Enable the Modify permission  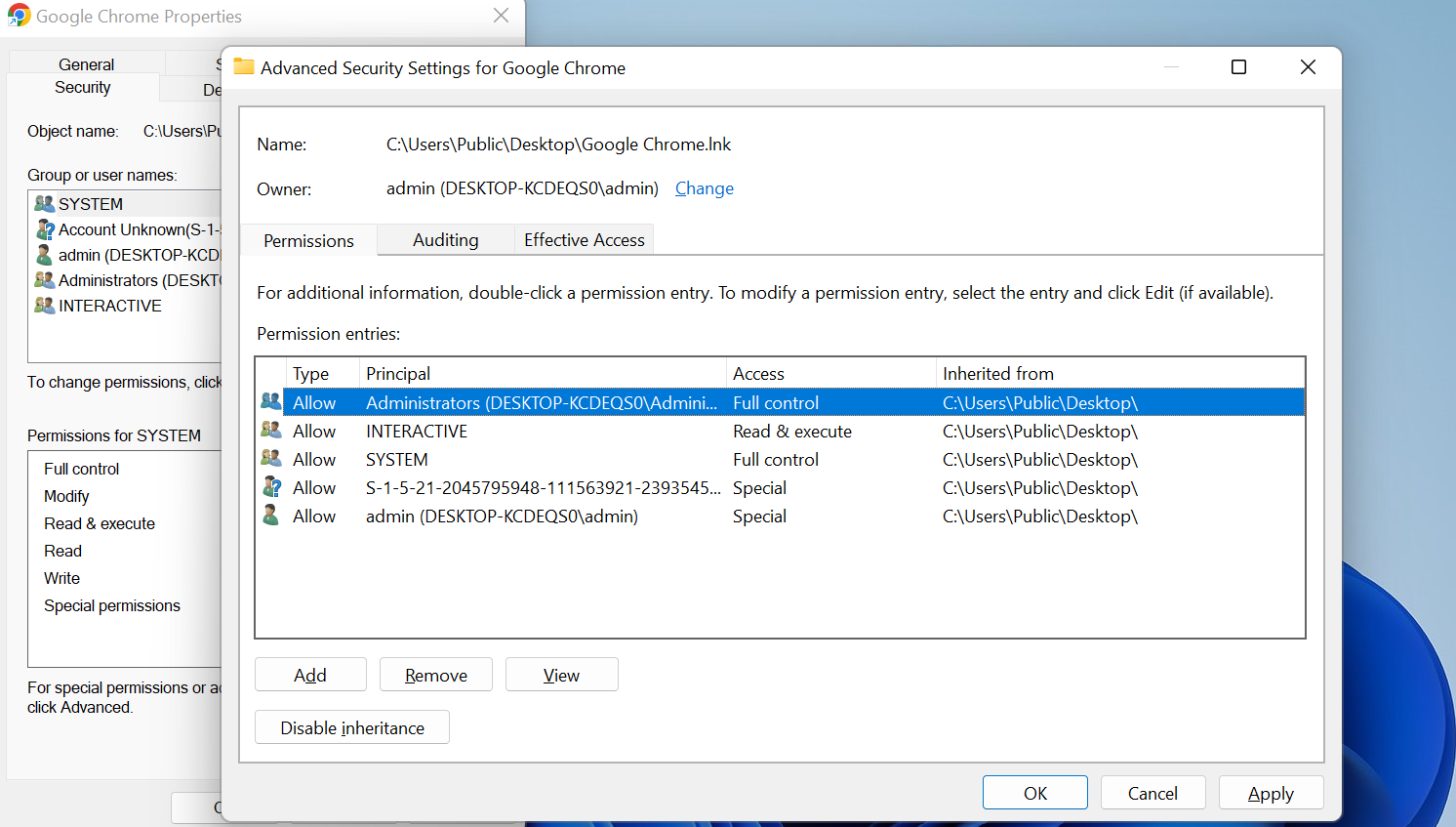pyautogui.click(x=65, y=495)
